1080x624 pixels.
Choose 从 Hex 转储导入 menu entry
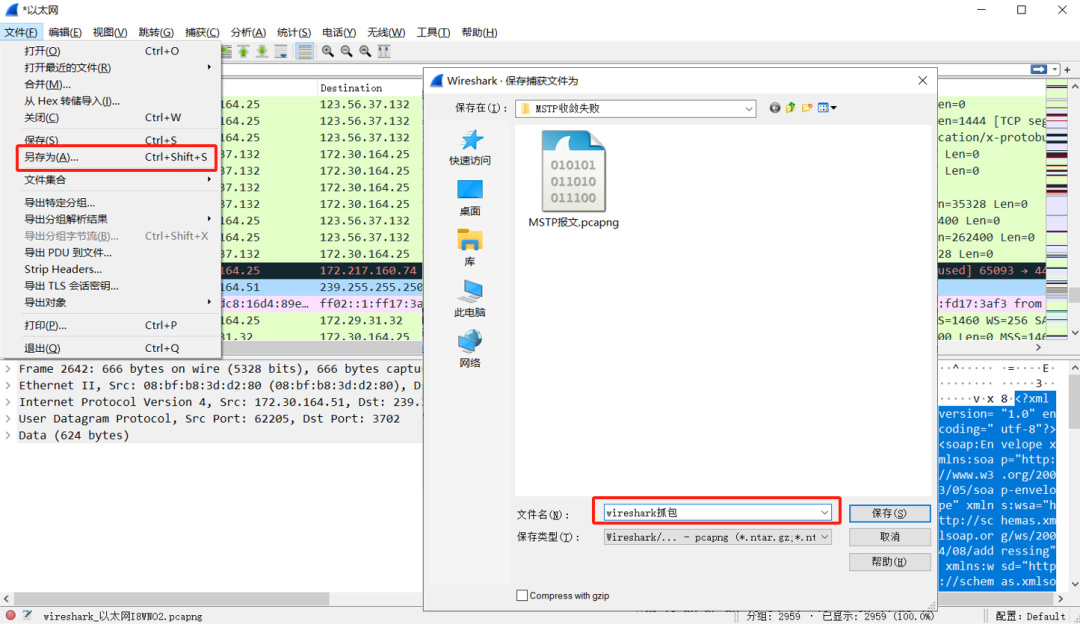[x=110, y=101]
